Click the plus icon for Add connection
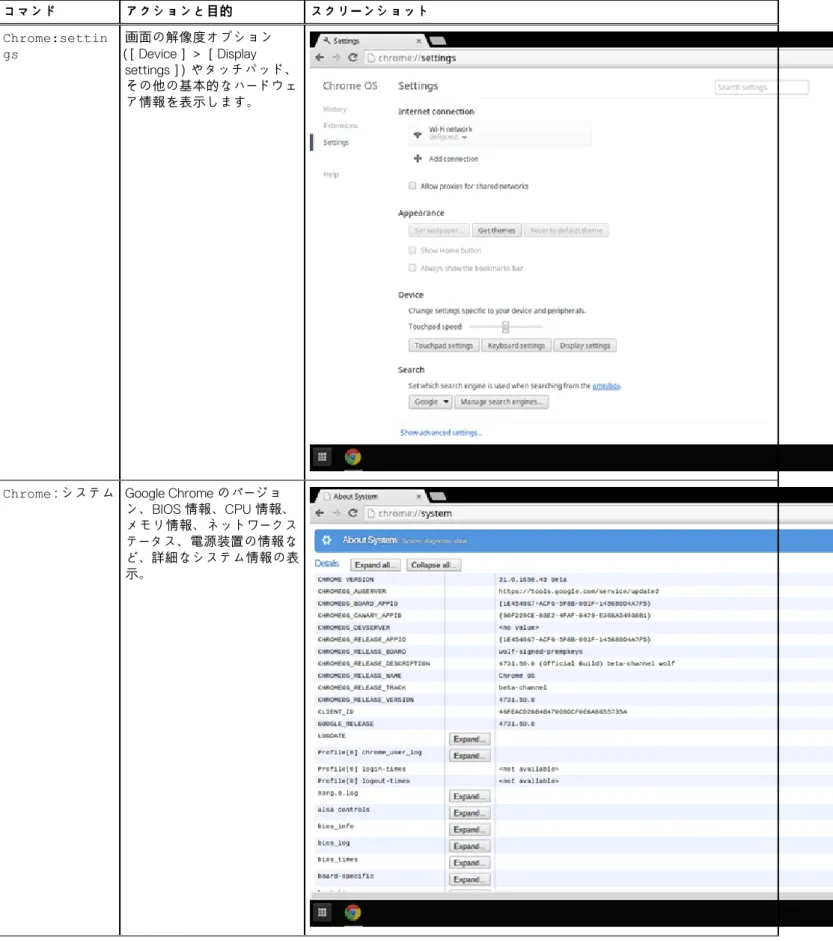The height and width of the screenshot is (941, 833). (x=418, y=158)
